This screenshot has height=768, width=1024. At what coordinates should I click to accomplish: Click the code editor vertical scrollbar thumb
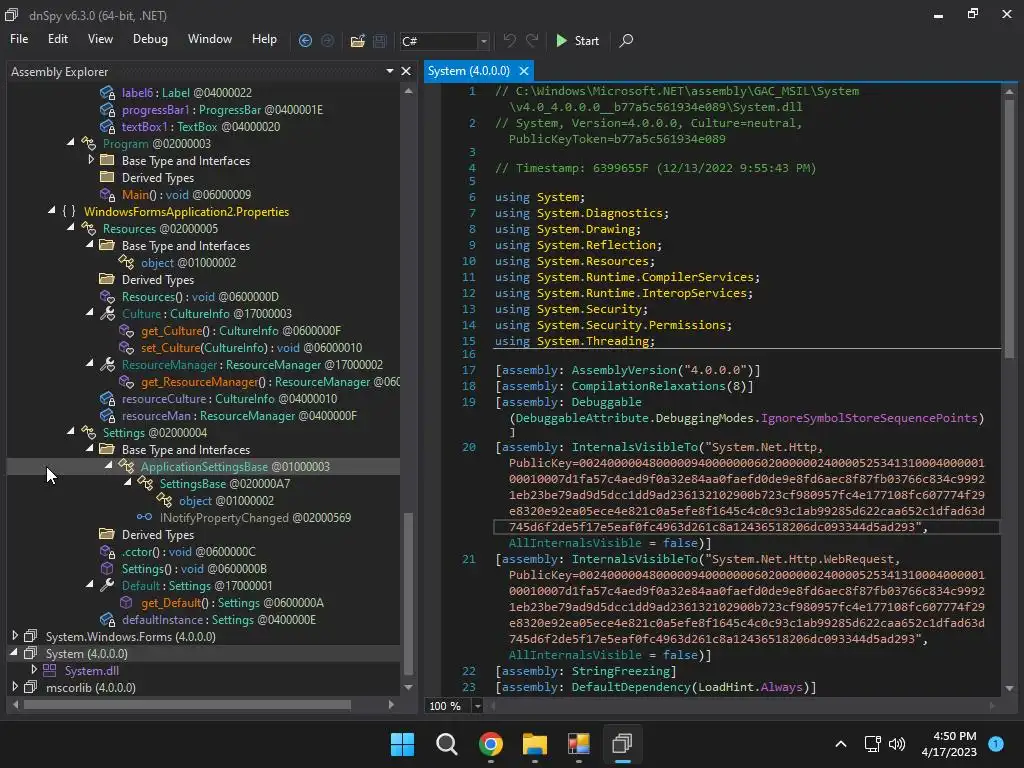1009,228
